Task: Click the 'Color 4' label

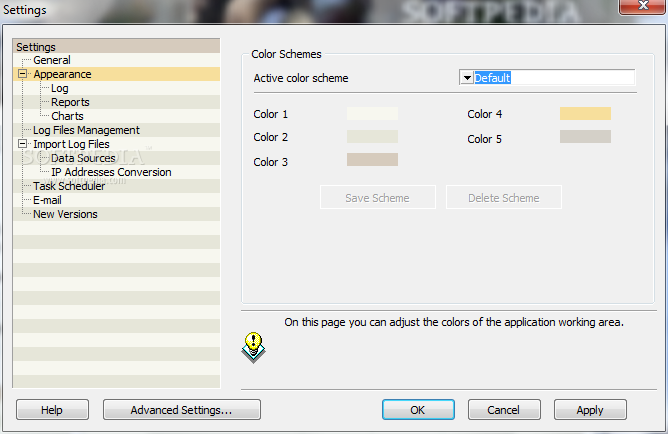Action: (x=485, y=114)
